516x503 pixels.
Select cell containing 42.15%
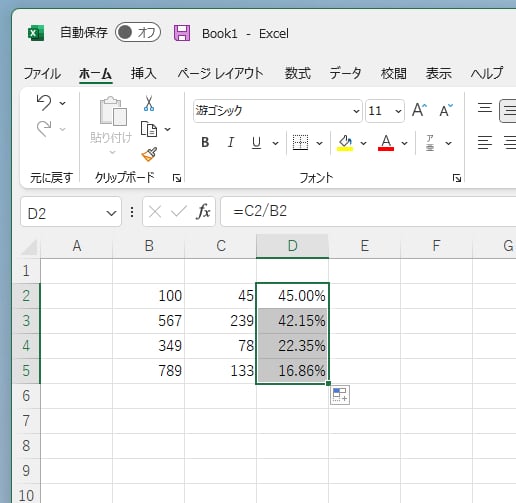tap(292, 321)
